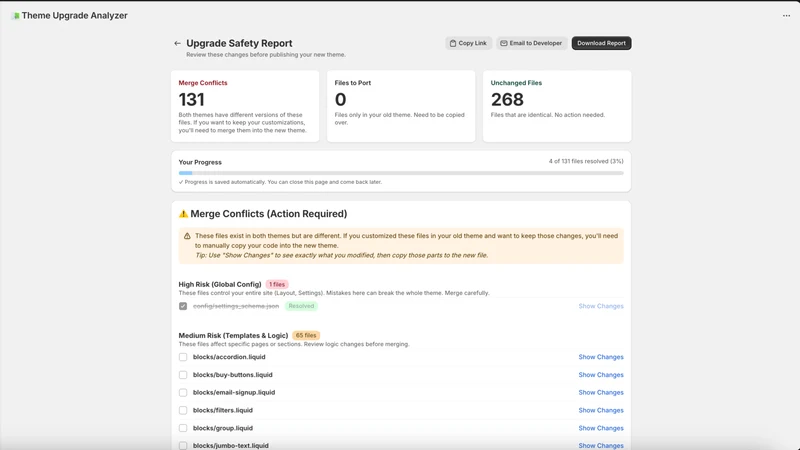Show changes for blocks/group.liquid
The image size is (800, 450).
(601, 428)
